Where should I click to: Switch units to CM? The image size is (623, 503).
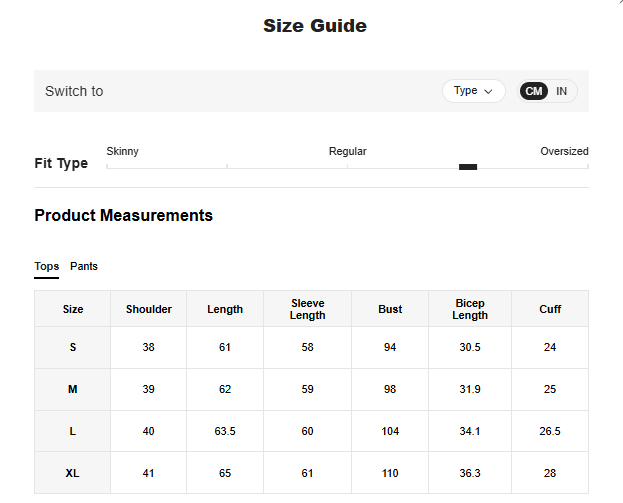534,91
